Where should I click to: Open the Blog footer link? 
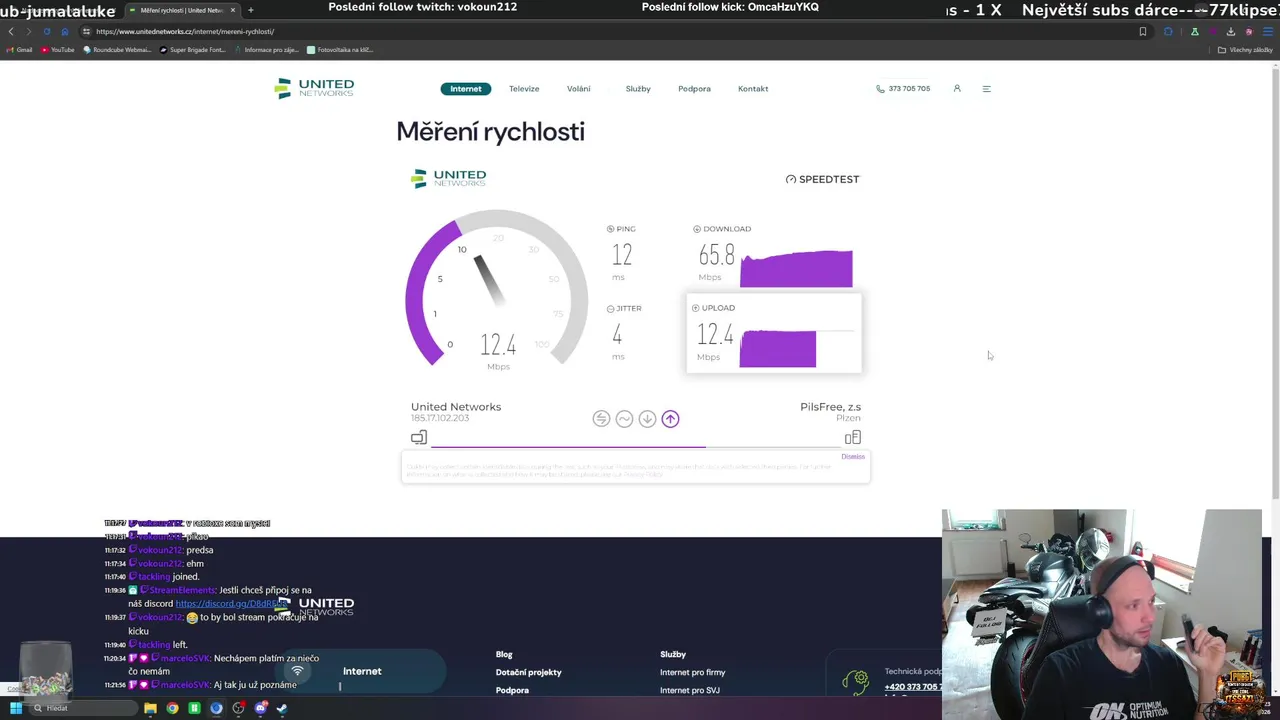504,654
